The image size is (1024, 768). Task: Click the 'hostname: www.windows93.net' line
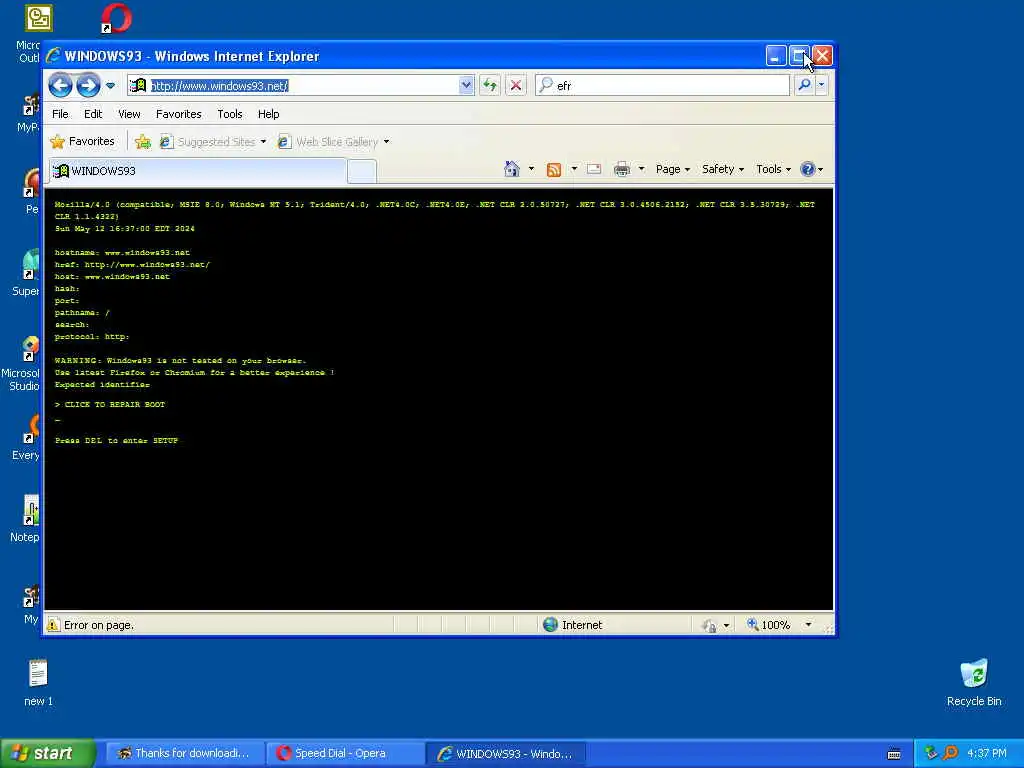[122, 253]
